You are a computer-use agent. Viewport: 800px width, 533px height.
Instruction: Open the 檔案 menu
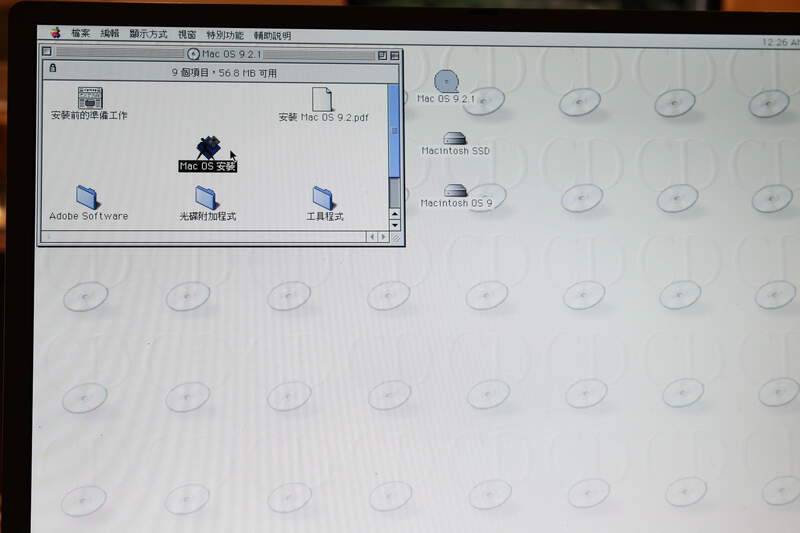(81, 34)
